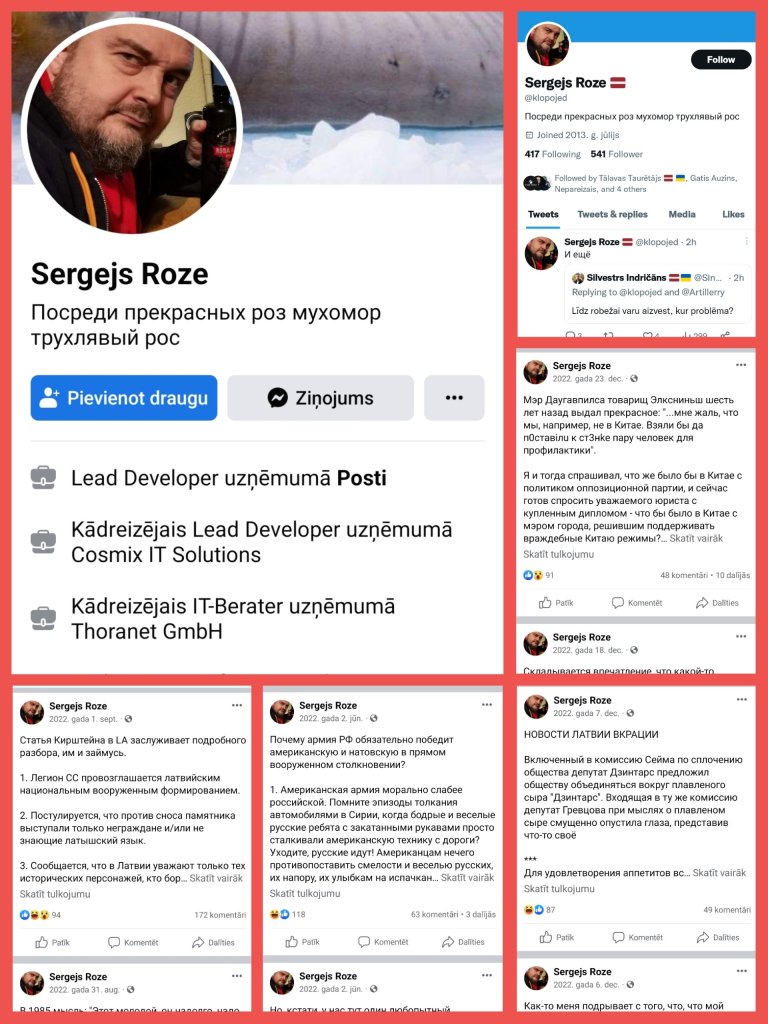
Task: Open the 172 komentāri link on 1 Sept post
Action: (x=220, y=915)
